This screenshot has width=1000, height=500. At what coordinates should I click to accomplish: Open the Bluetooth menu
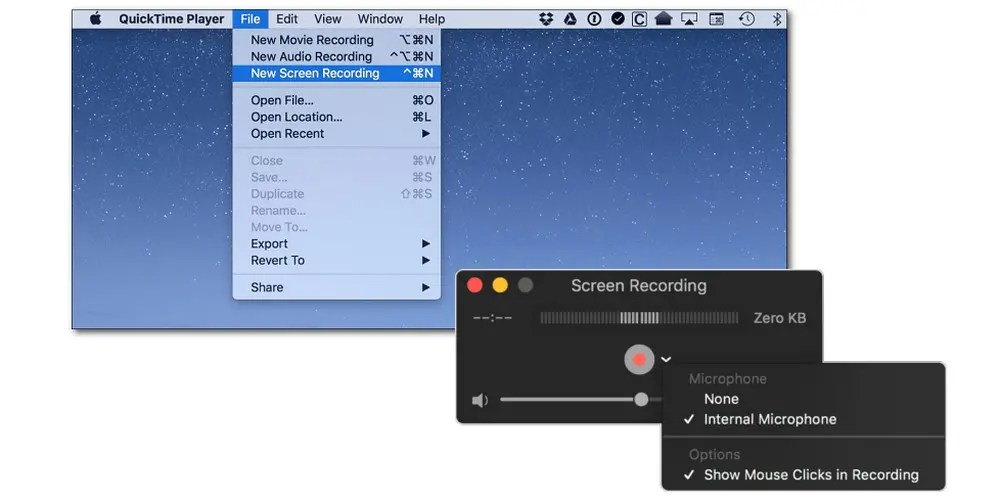(x=777, y=19)
